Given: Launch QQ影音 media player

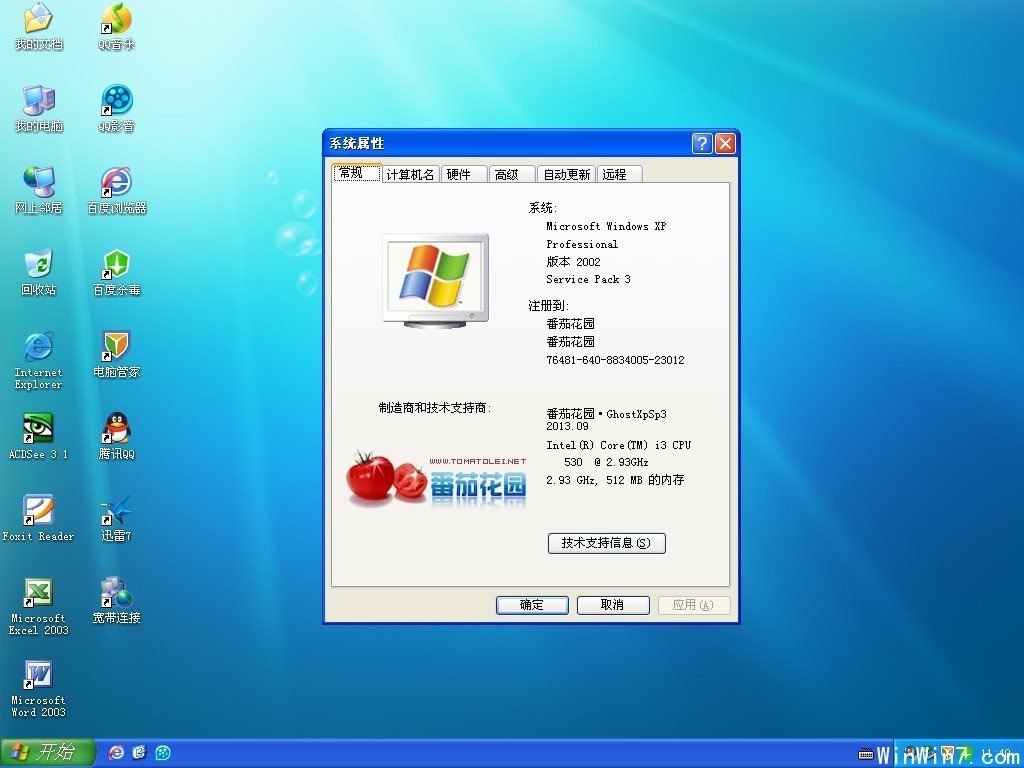Looking at the screenshot, I should pyautogui.click(x=115, y=100).
